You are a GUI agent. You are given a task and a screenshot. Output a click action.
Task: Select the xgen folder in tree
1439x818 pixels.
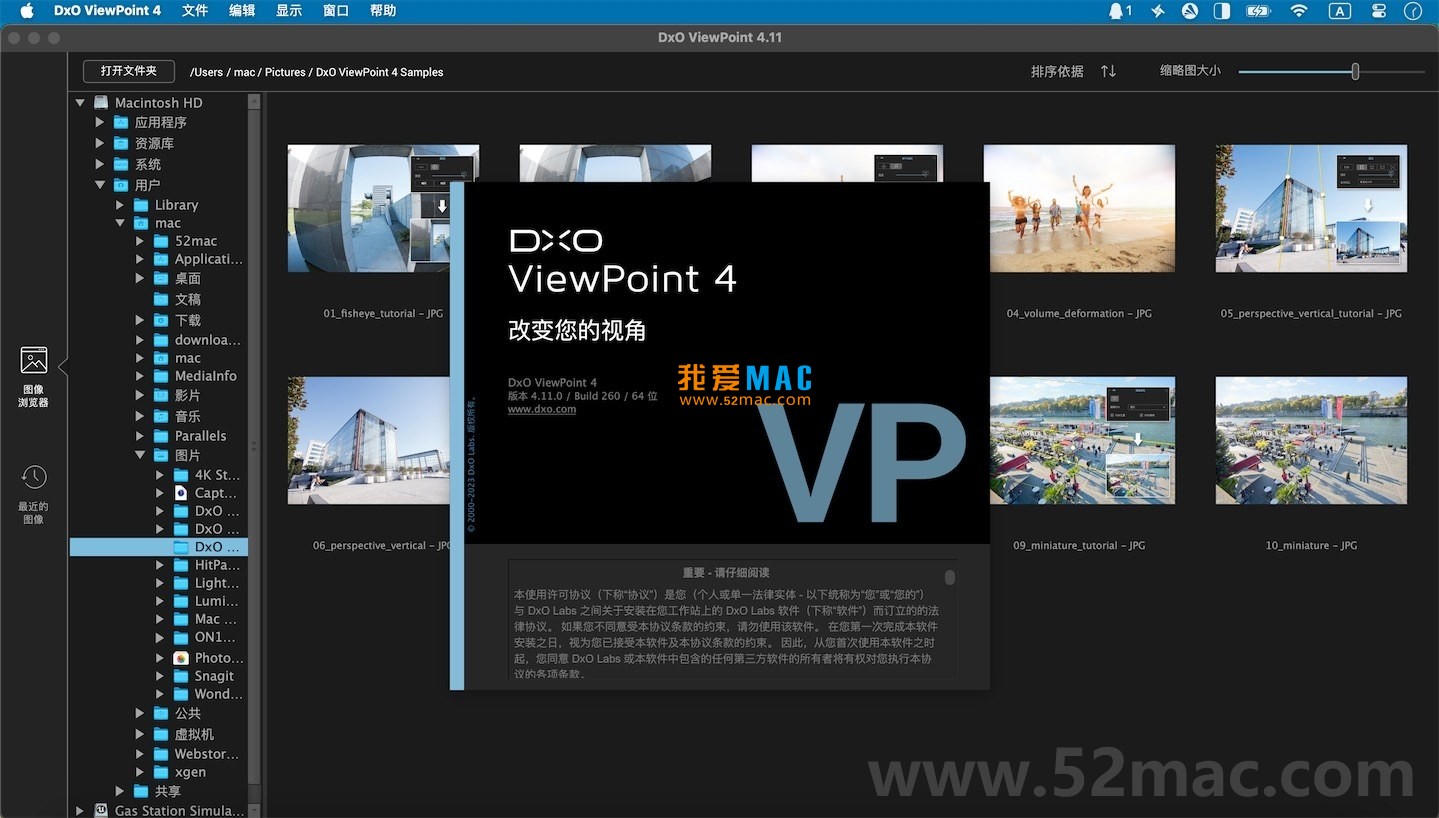[x=190, y=772]
